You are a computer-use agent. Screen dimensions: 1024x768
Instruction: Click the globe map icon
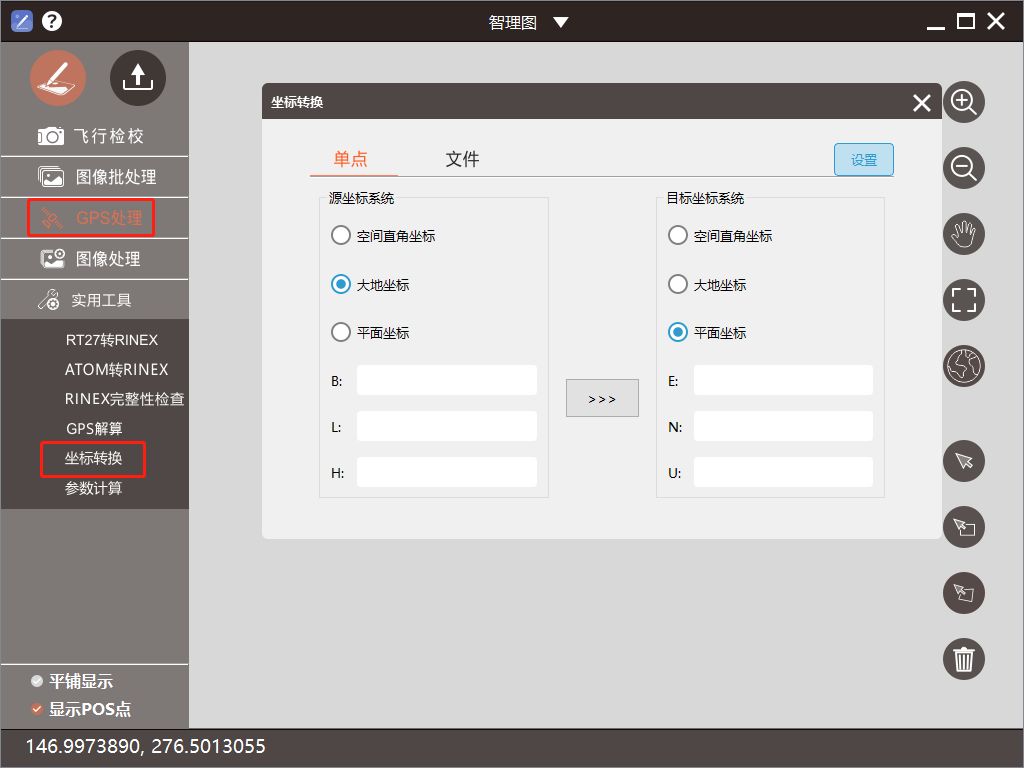pos(964,366)
